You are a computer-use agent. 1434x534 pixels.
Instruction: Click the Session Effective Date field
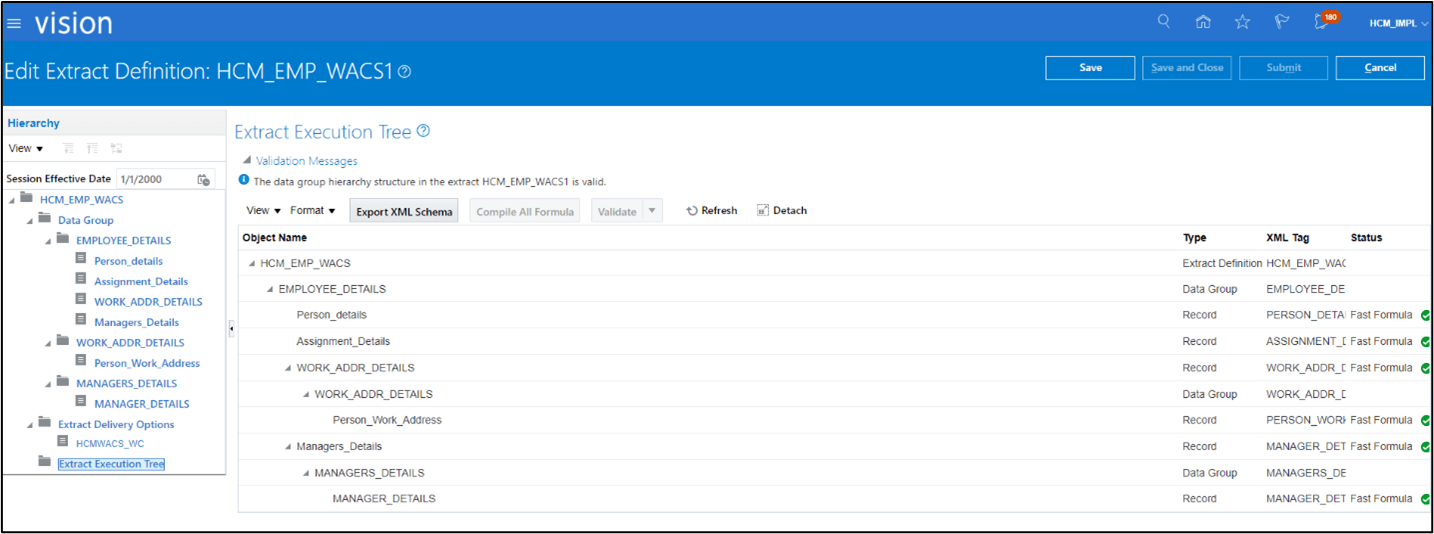(154, 179)
